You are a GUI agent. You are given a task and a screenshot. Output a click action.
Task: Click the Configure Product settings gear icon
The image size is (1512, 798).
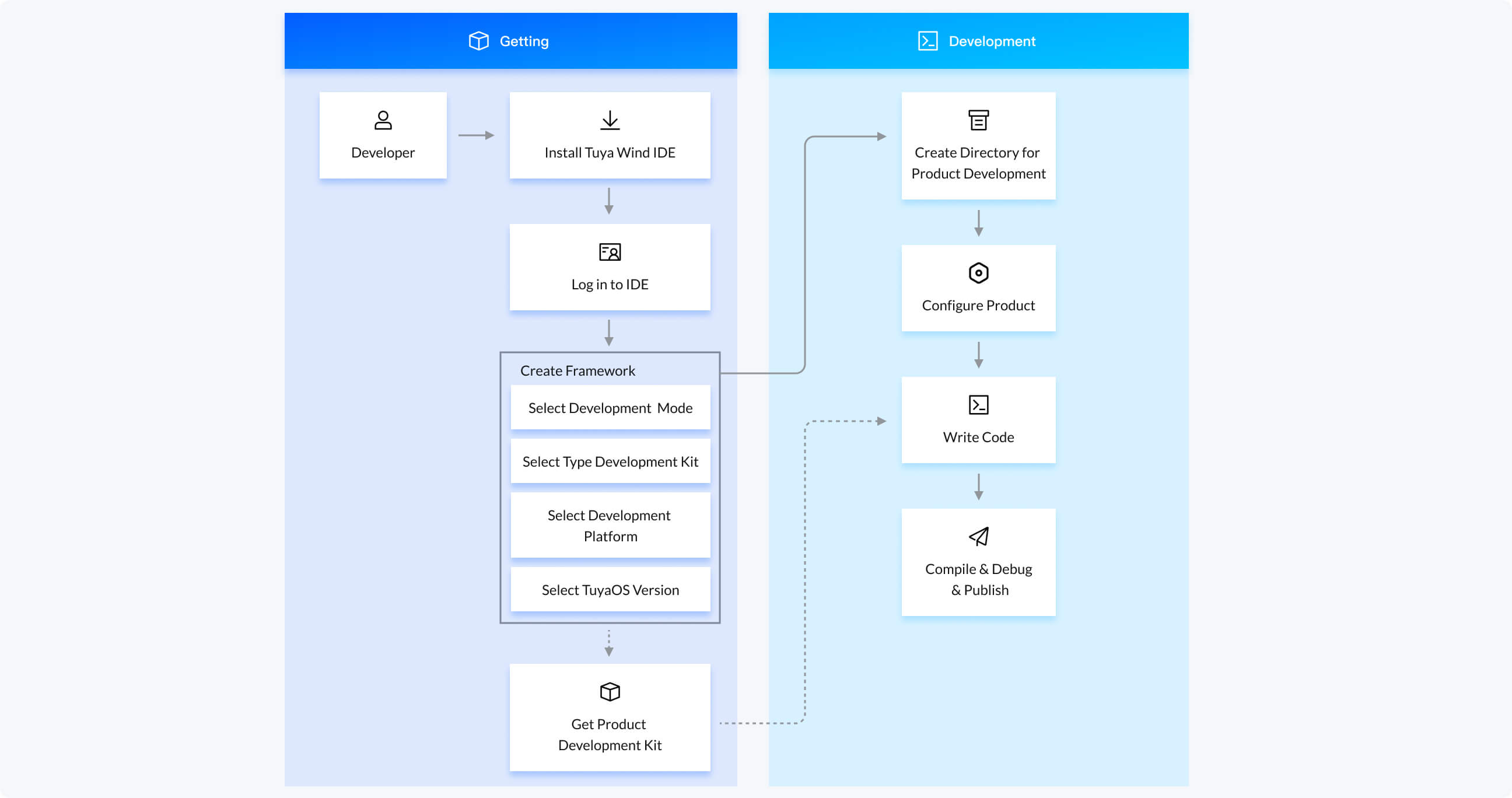tap(978, 272)
